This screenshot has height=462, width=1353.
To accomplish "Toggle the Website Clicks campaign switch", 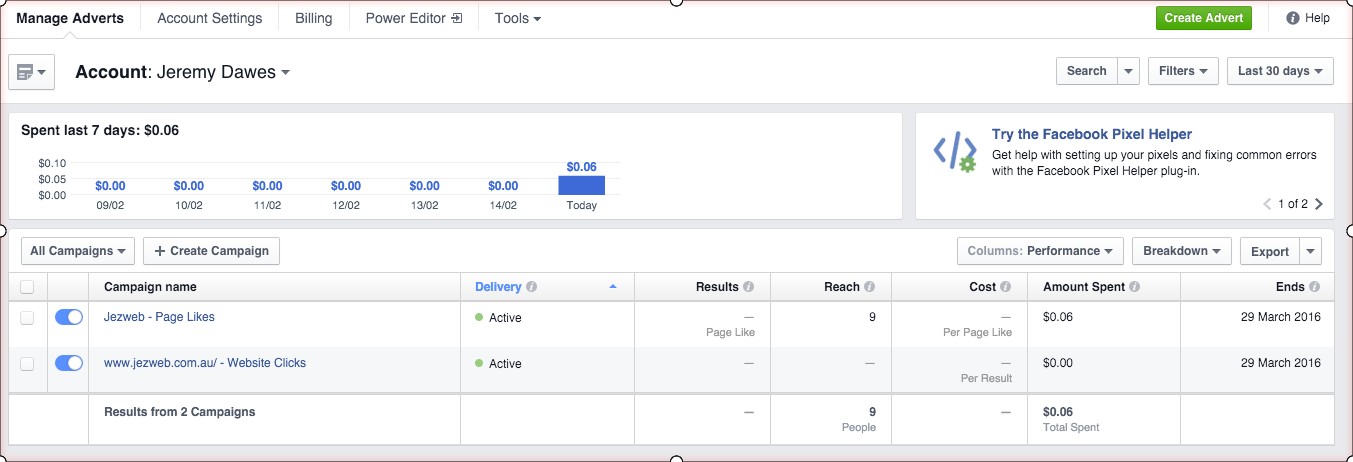I will click(x=69, y=363).
